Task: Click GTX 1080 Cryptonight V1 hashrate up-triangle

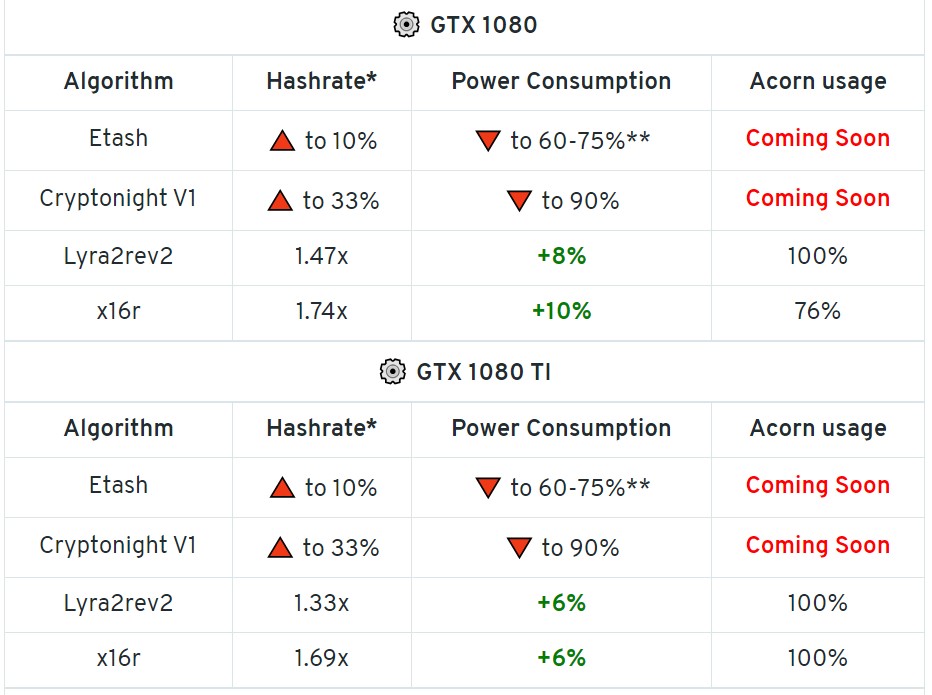Action: tap(280, 201)
